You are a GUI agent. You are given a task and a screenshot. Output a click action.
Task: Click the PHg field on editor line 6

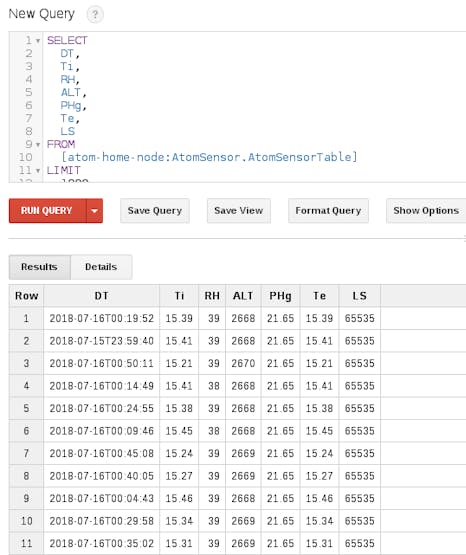tap(71, 105)
